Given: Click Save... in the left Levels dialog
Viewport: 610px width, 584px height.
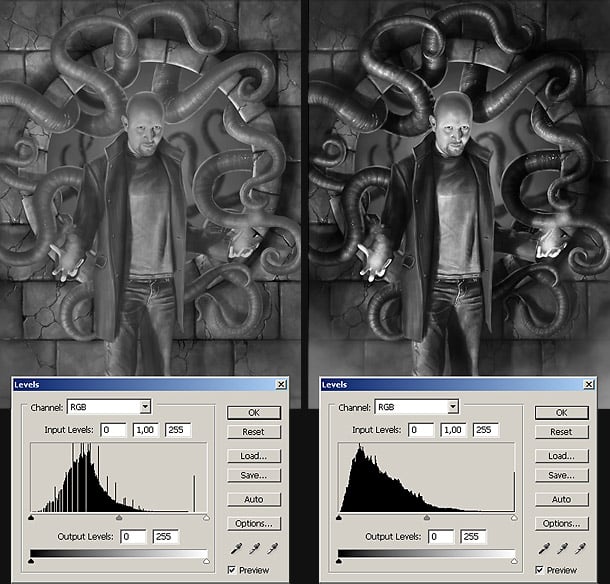Looking at the screenshot, I should click(254, 475).
